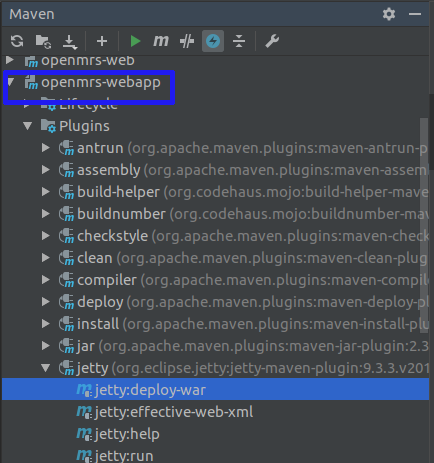
Task: Select the jetty:deploy-war goal
Action: pyautogui.click(x=215, y=389)
